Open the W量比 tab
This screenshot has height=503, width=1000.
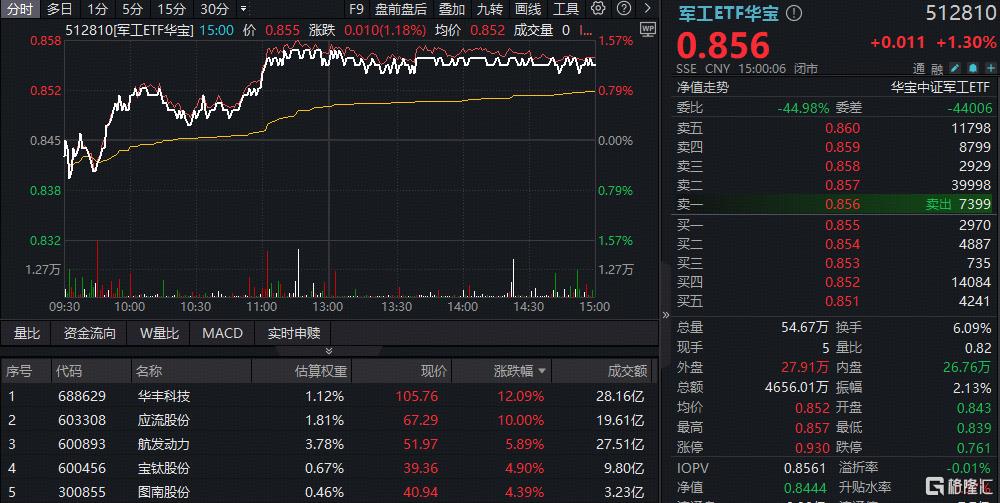pyautogui.click(x=159, y=333)
